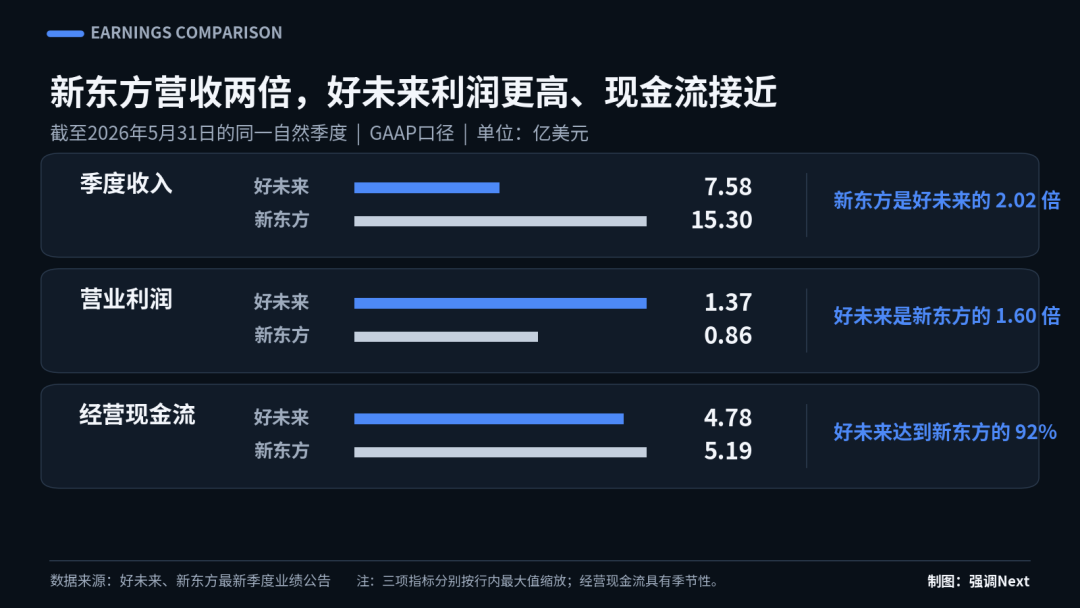Click the subtitle mentioning GAAP口径
Image resolution: width=1080 pixels, height=608 pixels.
(319, 133)
